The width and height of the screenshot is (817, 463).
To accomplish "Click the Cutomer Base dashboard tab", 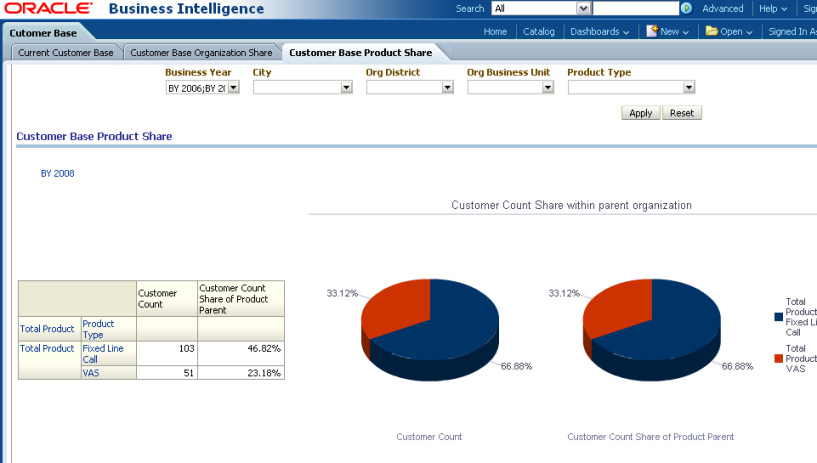I will pos(43,33).
